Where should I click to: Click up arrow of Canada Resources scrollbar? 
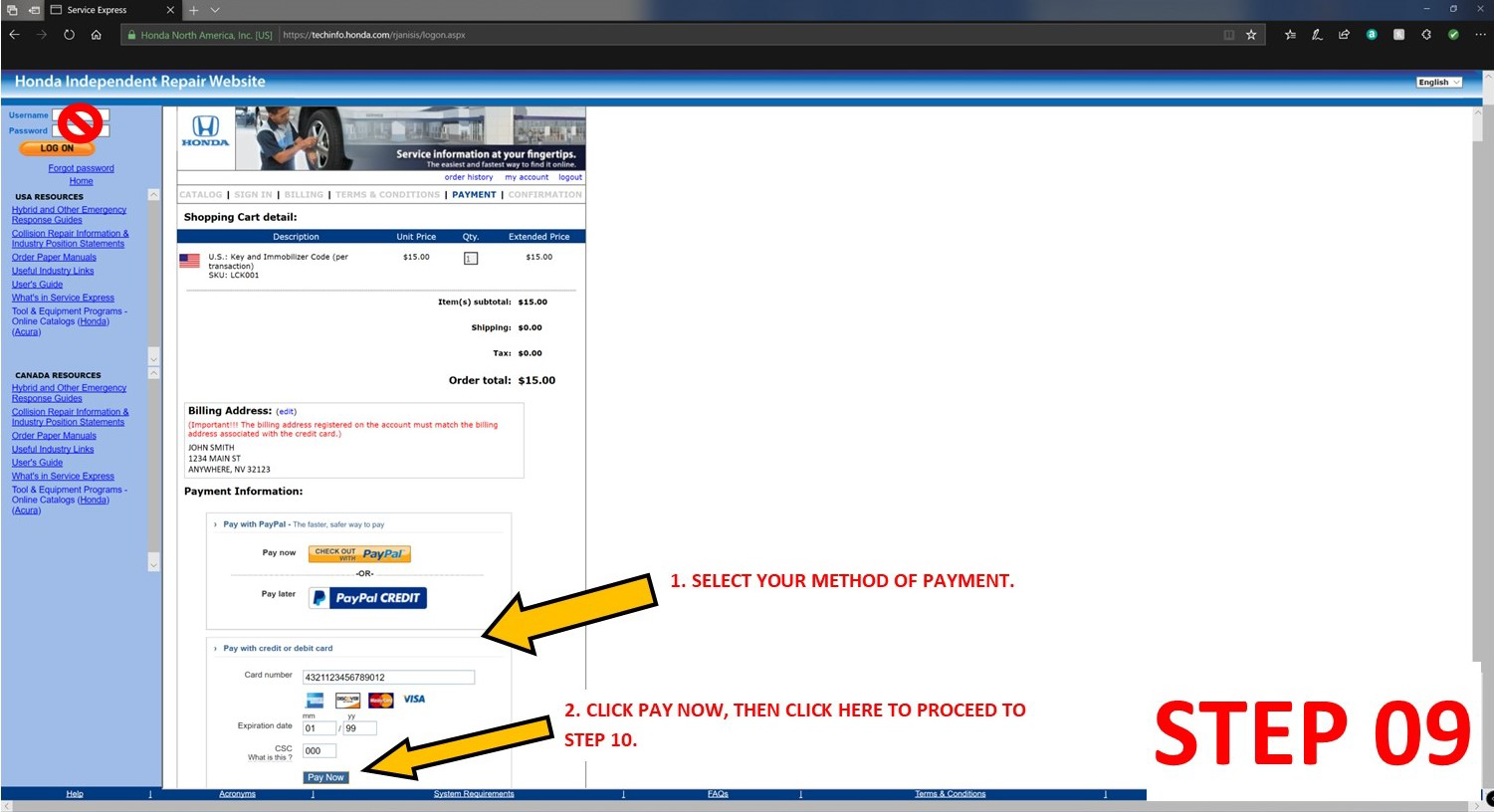point(153,373)
